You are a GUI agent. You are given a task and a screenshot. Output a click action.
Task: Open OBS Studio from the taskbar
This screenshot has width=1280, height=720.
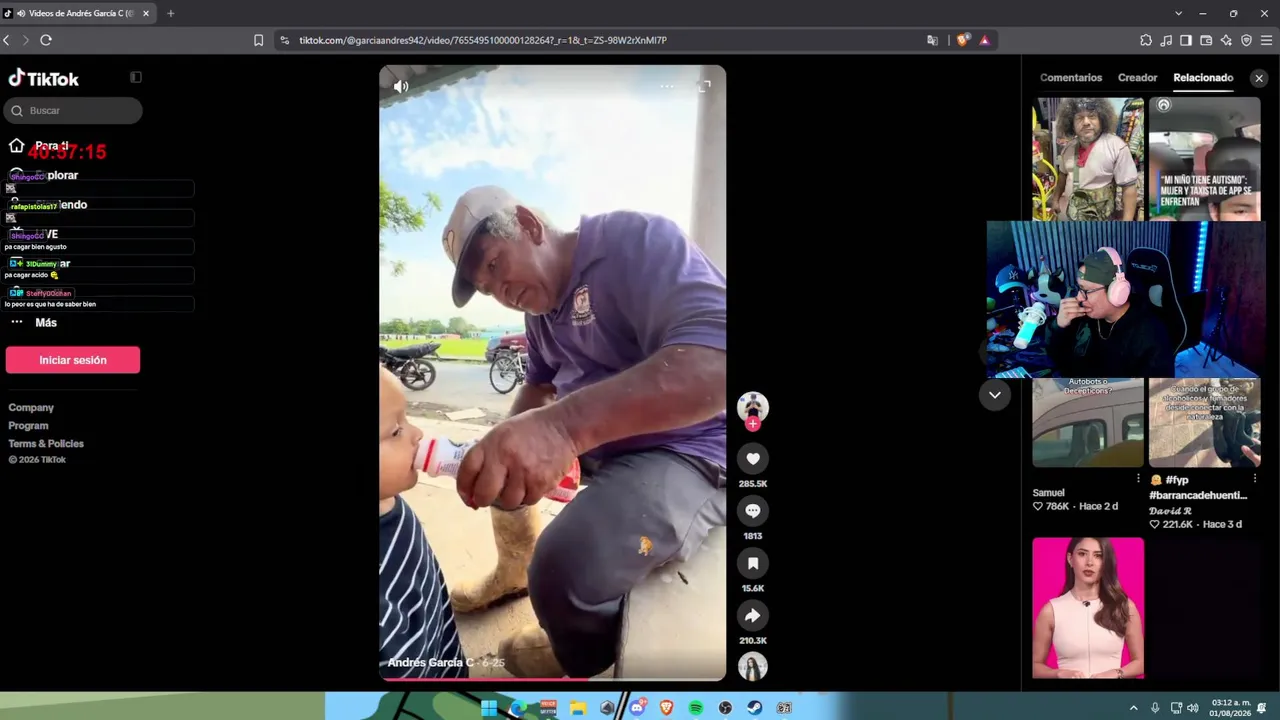tap(725, 708)
